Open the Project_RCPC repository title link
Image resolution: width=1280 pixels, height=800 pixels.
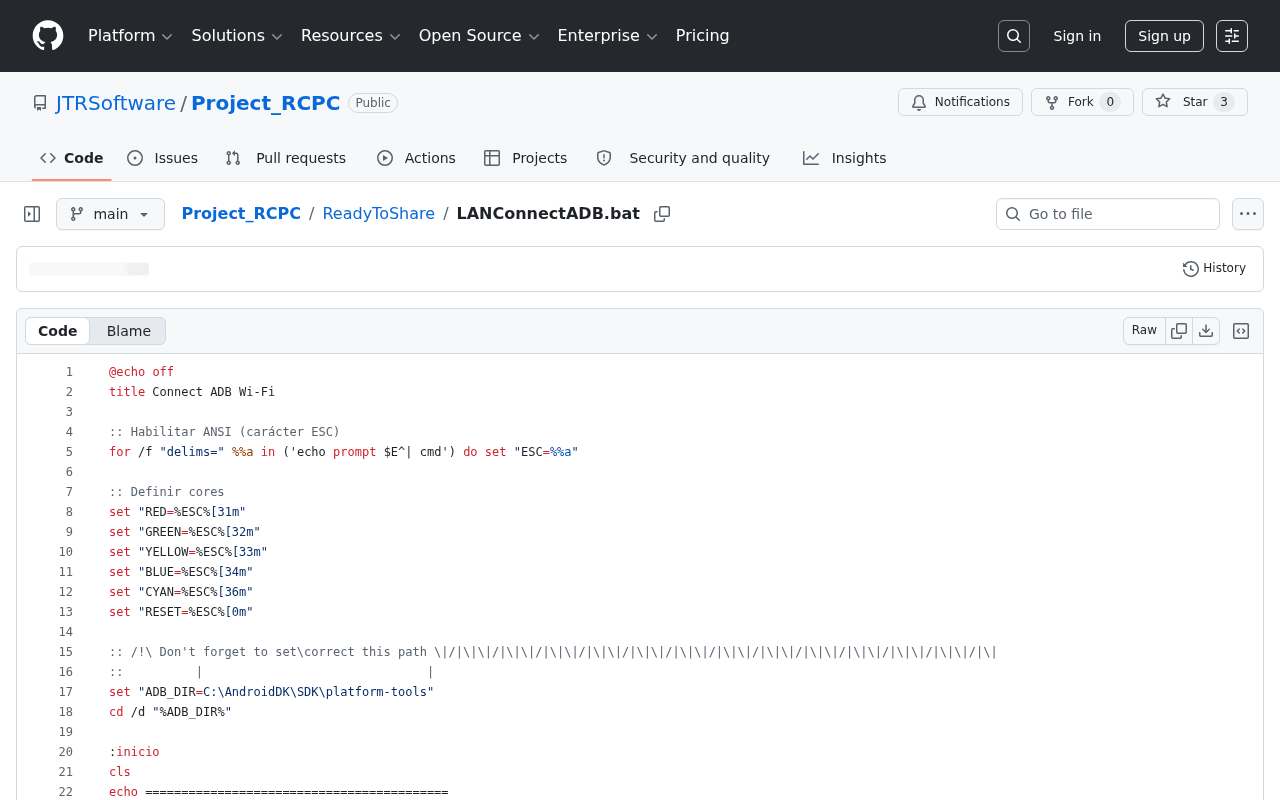(x=266, y=103)
